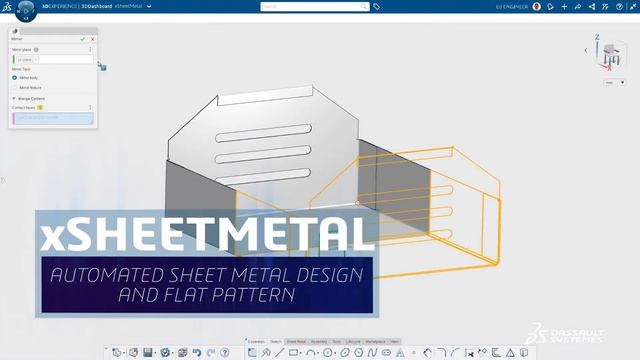640x360 pixels.
Task: Open the view dropdown under orientation cube
Action: point(614,82)
